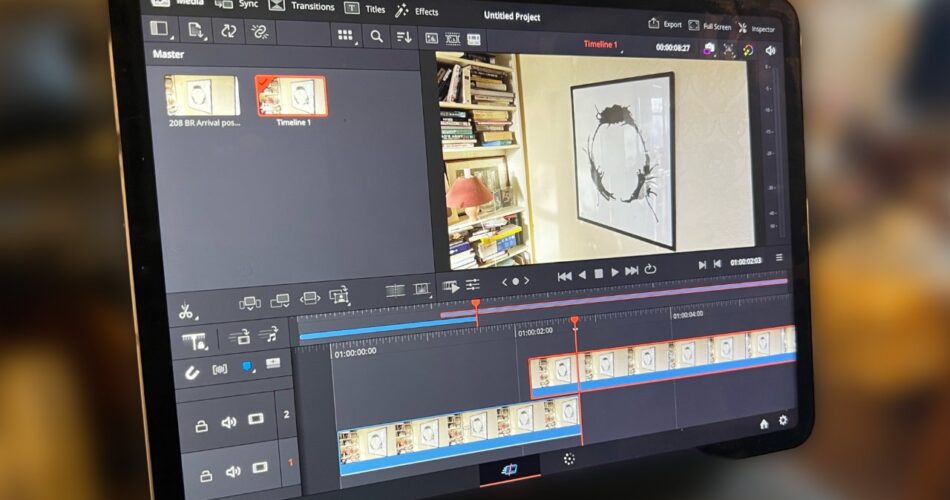Viewport: 950px width, 500px height.
Task: Open the search magnifier in media pool
Action: (x=376, y=36)
